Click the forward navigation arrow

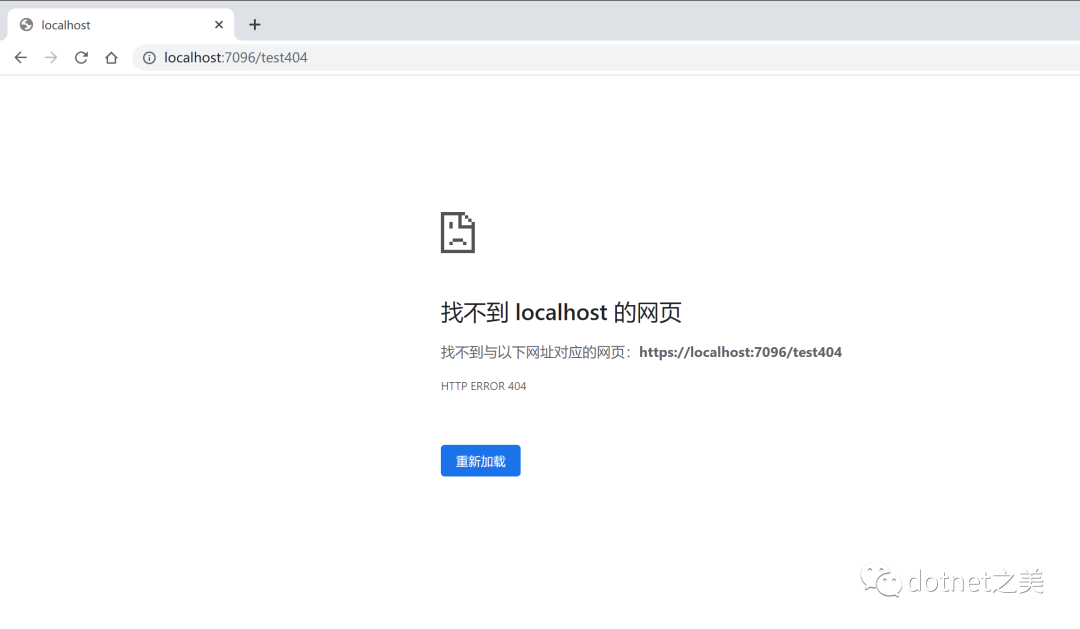tap(51, 58)
